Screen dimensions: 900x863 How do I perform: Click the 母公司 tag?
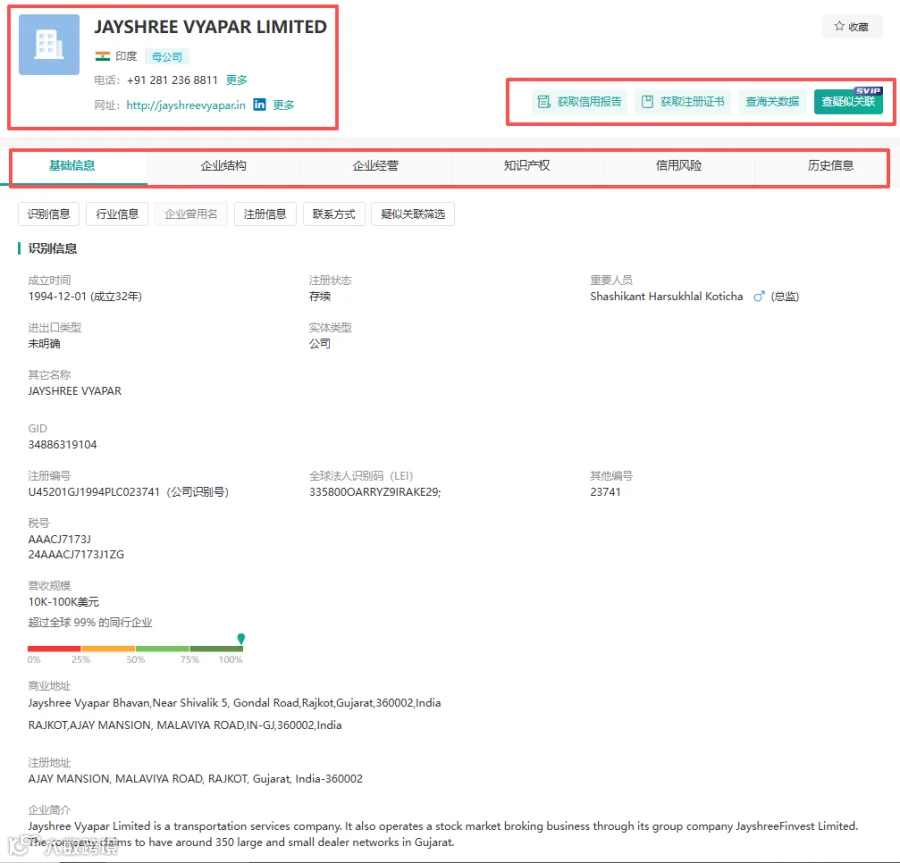(167, 57)
